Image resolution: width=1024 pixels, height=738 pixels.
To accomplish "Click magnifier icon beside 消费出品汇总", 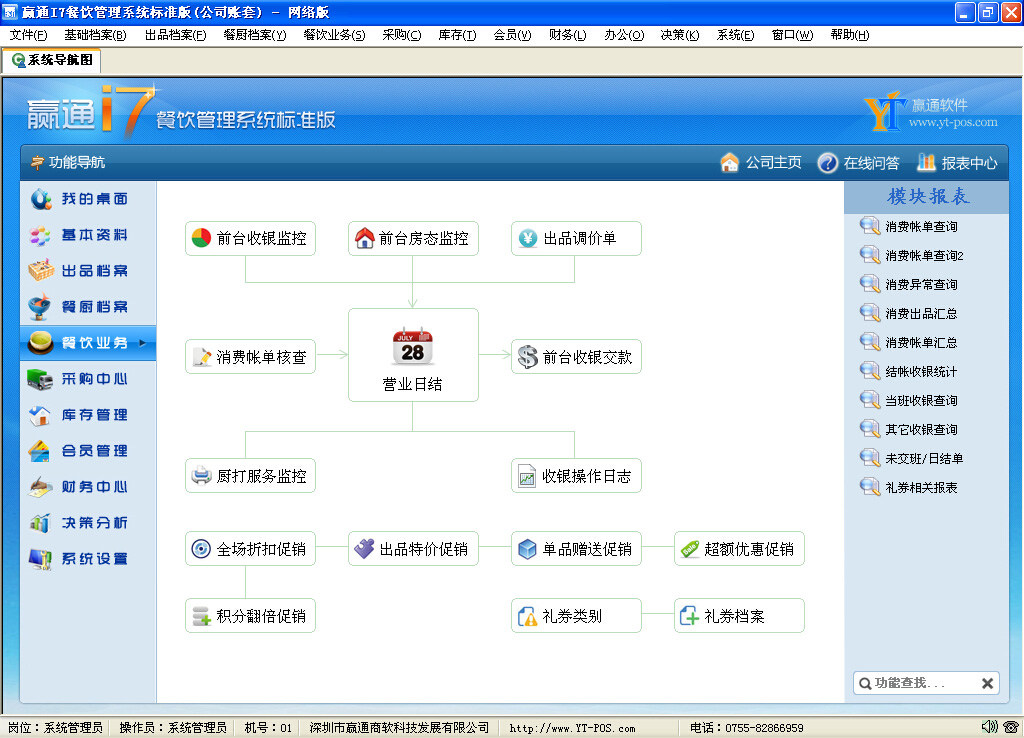I will pyautogui.click(x=870, y=313).
